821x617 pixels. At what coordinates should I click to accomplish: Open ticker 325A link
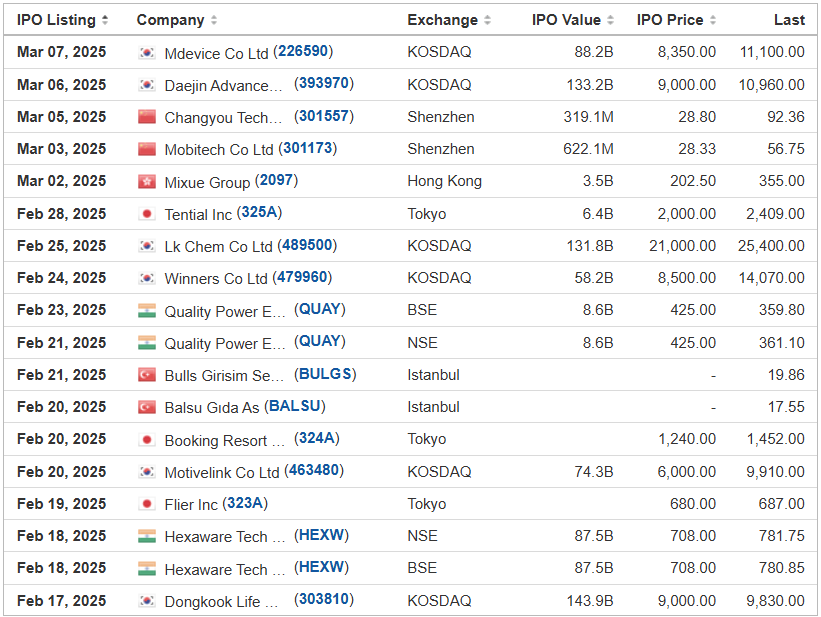pyautogui.click(x=259, y=212)
